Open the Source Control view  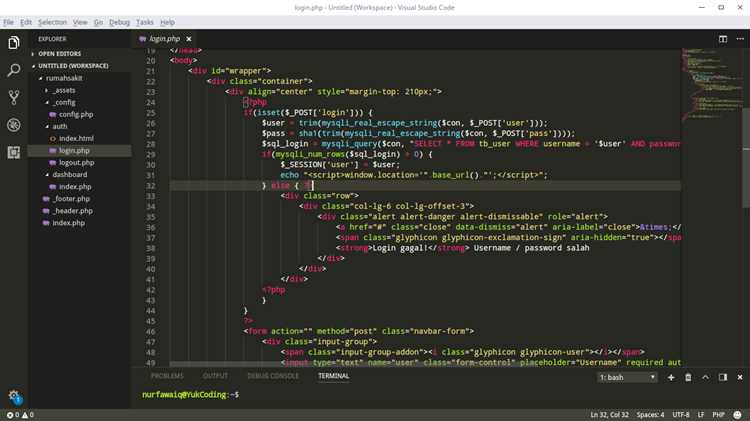[14, 98]
